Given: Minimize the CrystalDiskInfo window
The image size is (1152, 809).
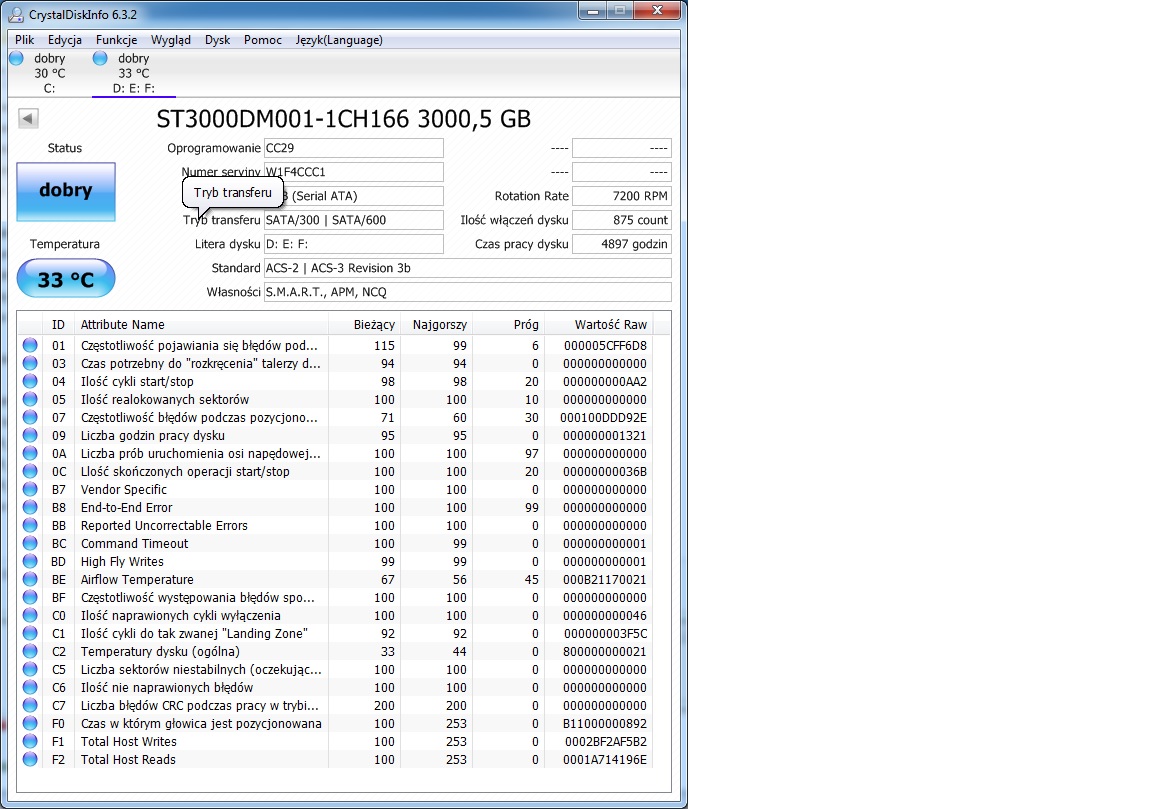Looking at the screenshot, I should [593, 11].
